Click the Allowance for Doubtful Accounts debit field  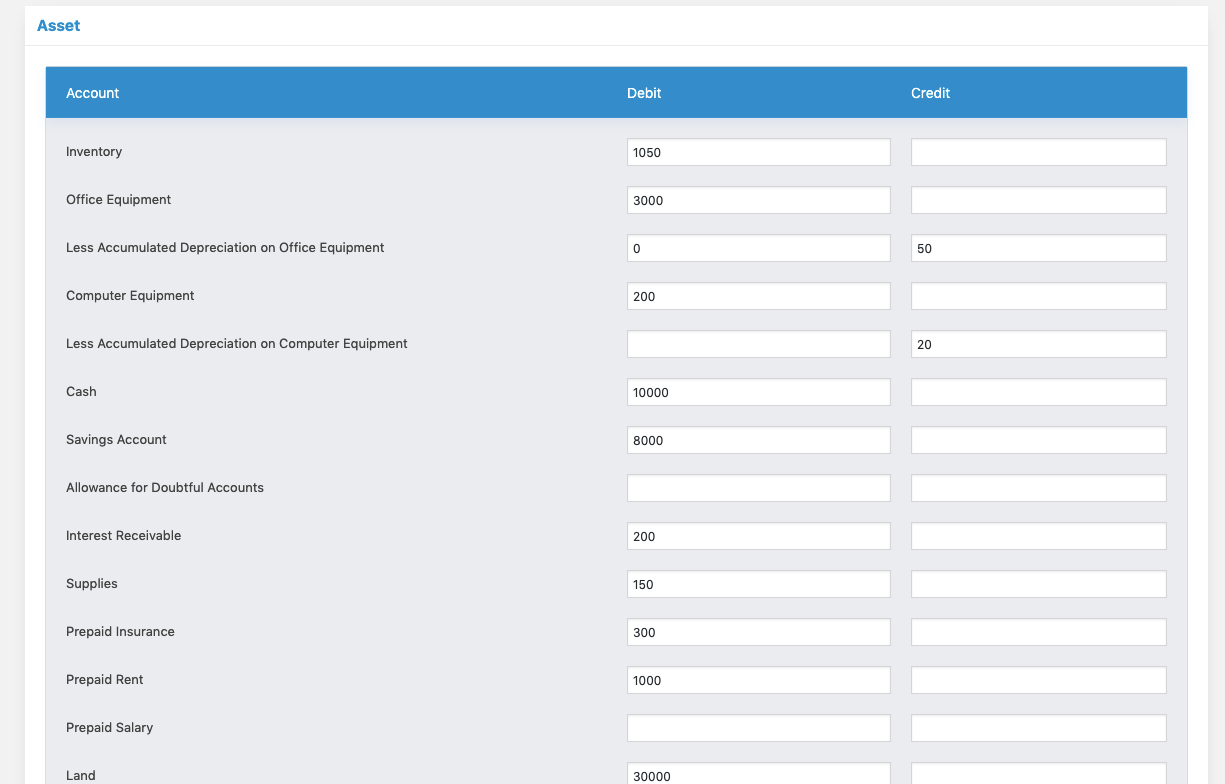point(758,488)
